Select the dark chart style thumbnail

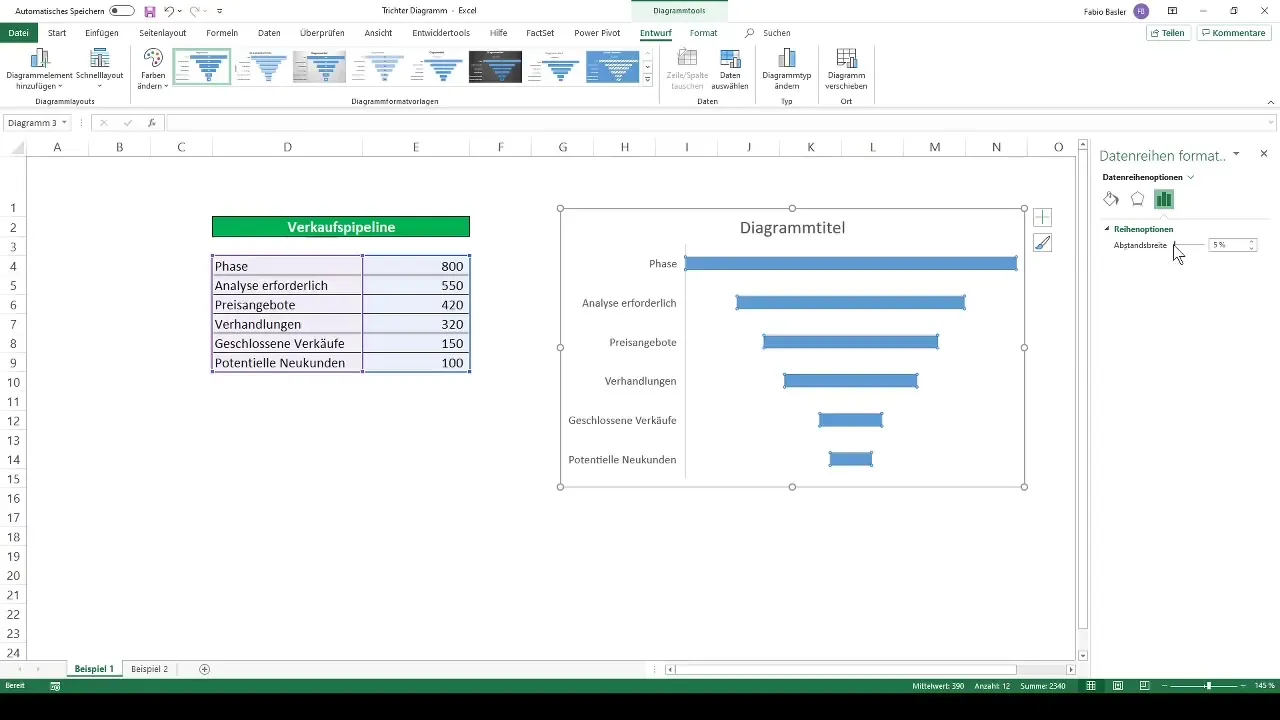coord(496,67)
